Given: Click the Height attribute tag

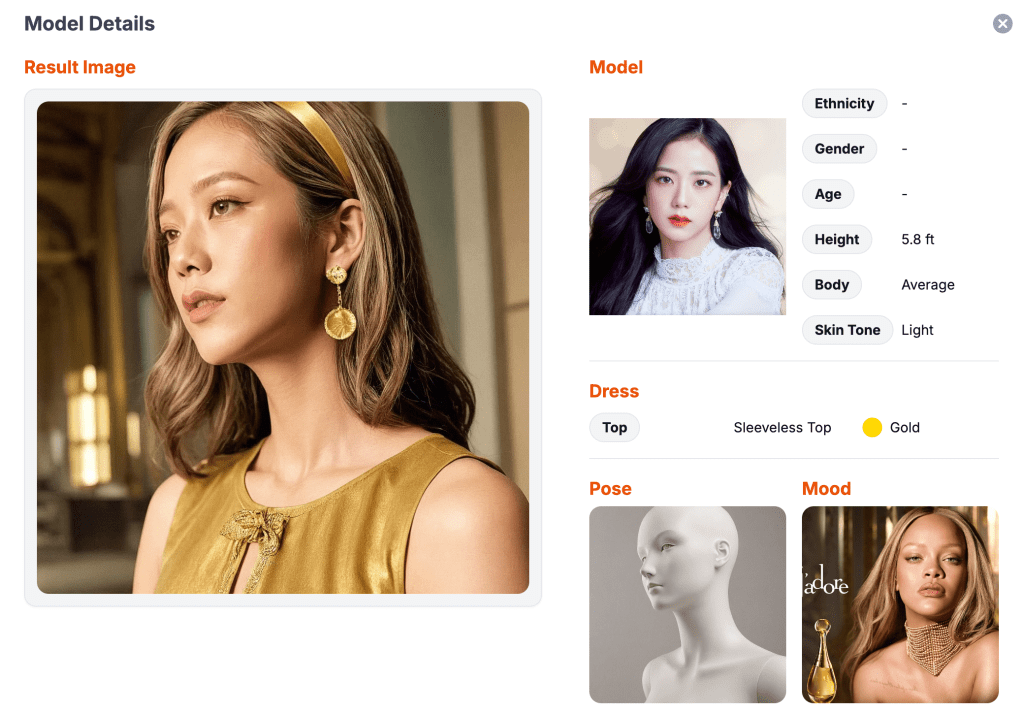Looking at the screenshot, I should point(836,239).
